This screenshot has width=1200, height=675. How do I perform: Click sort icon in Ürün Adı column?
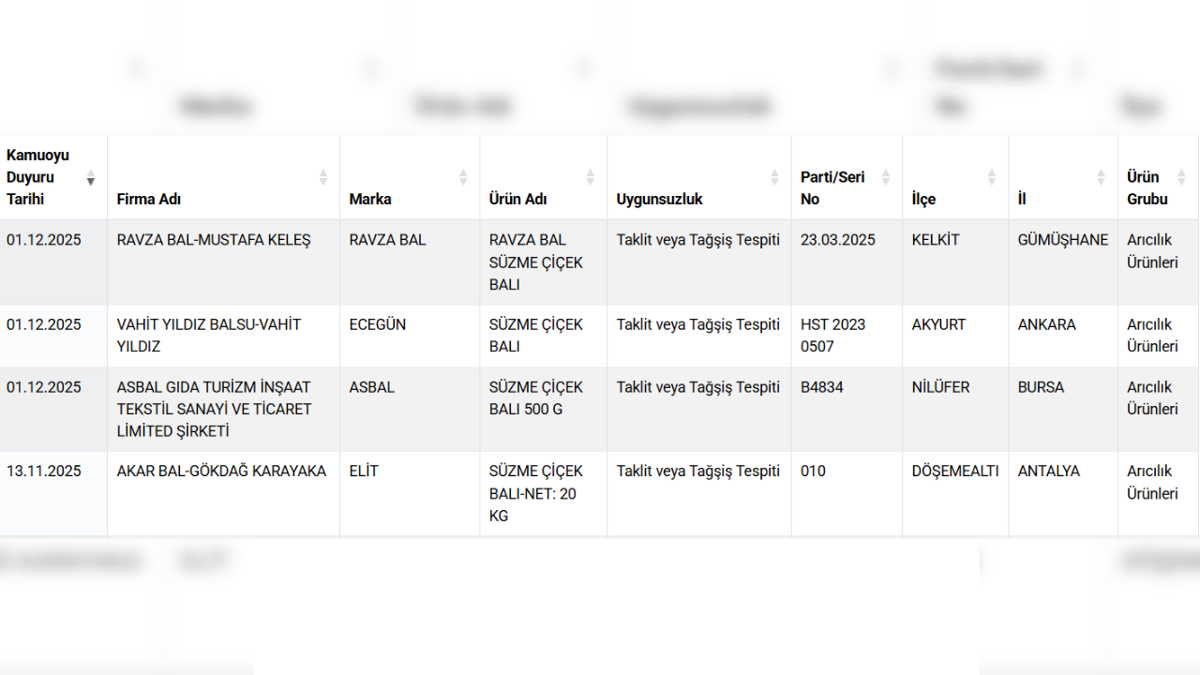(x=590, y=177)
